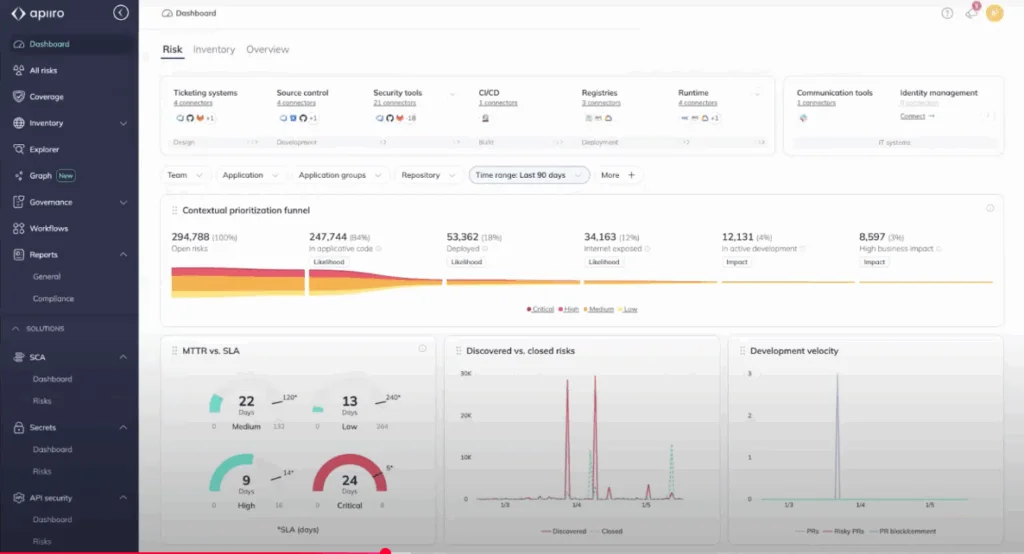Open the Application filter dropdown
The image size is (1024, 554).
tap(250, 175)
